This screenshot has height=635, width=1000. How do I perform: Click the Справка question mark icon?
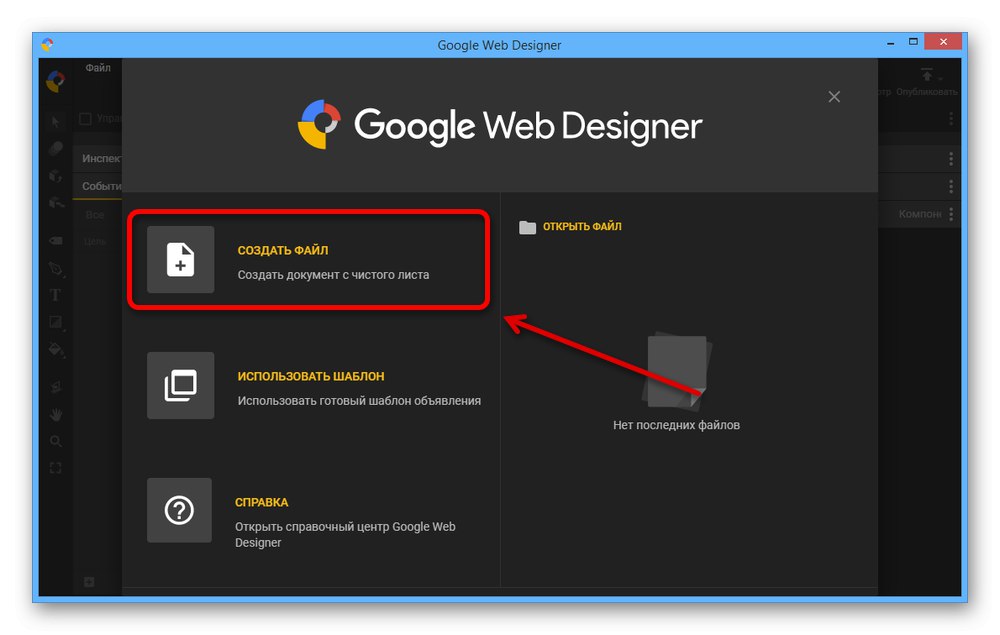click(179, 510)
